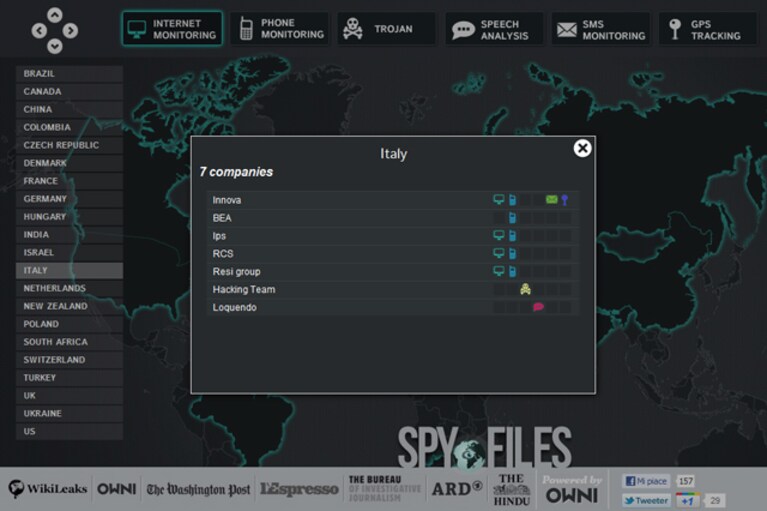767x511 pixels.
Task: Open the L'Espresso partner link
Action: pyautogui.click(x=299, y=489)
